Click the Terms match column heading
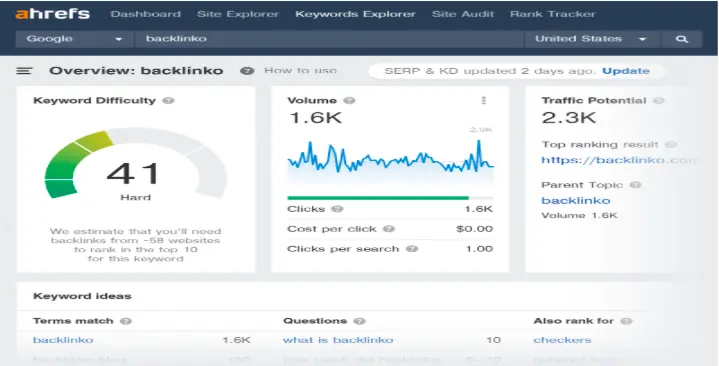719x366 pixels. coord(73,321)
